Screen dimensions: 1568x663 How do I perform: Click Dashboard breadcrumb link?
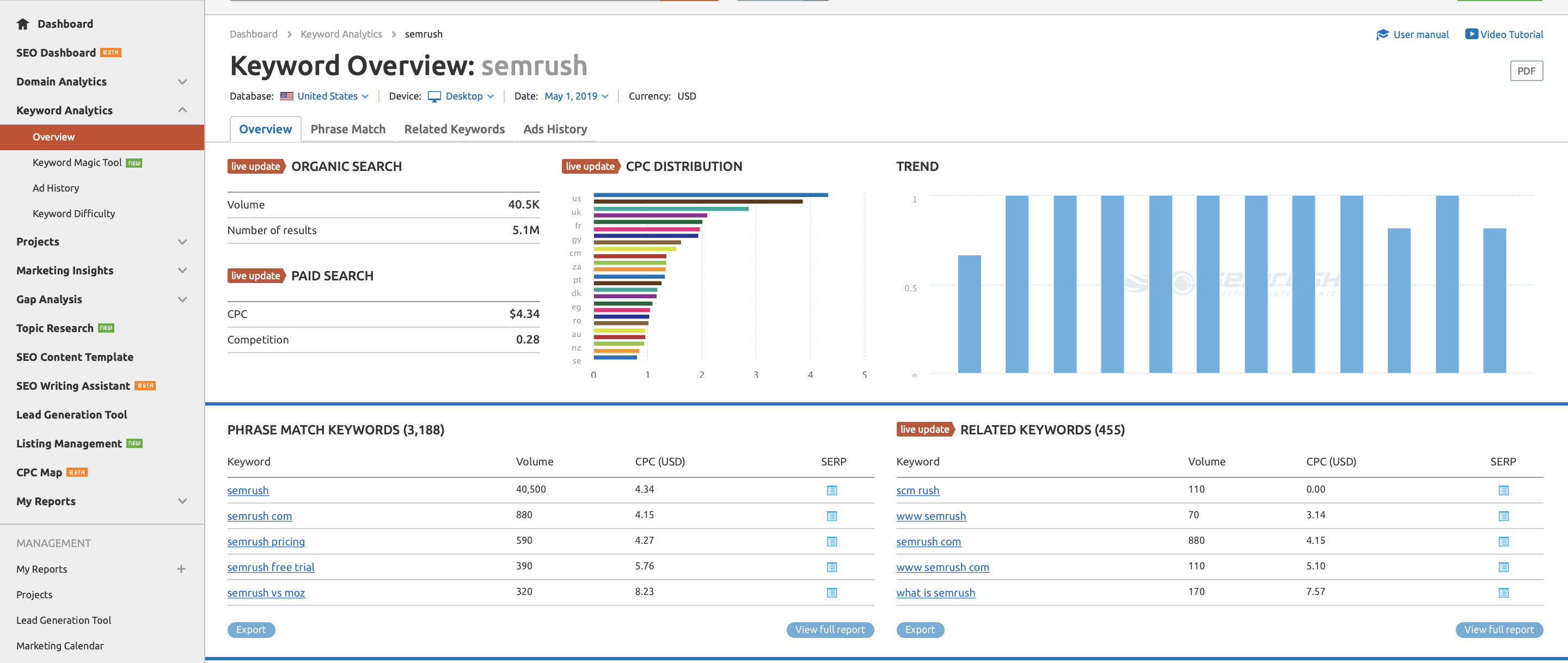(x=253, y=34)
